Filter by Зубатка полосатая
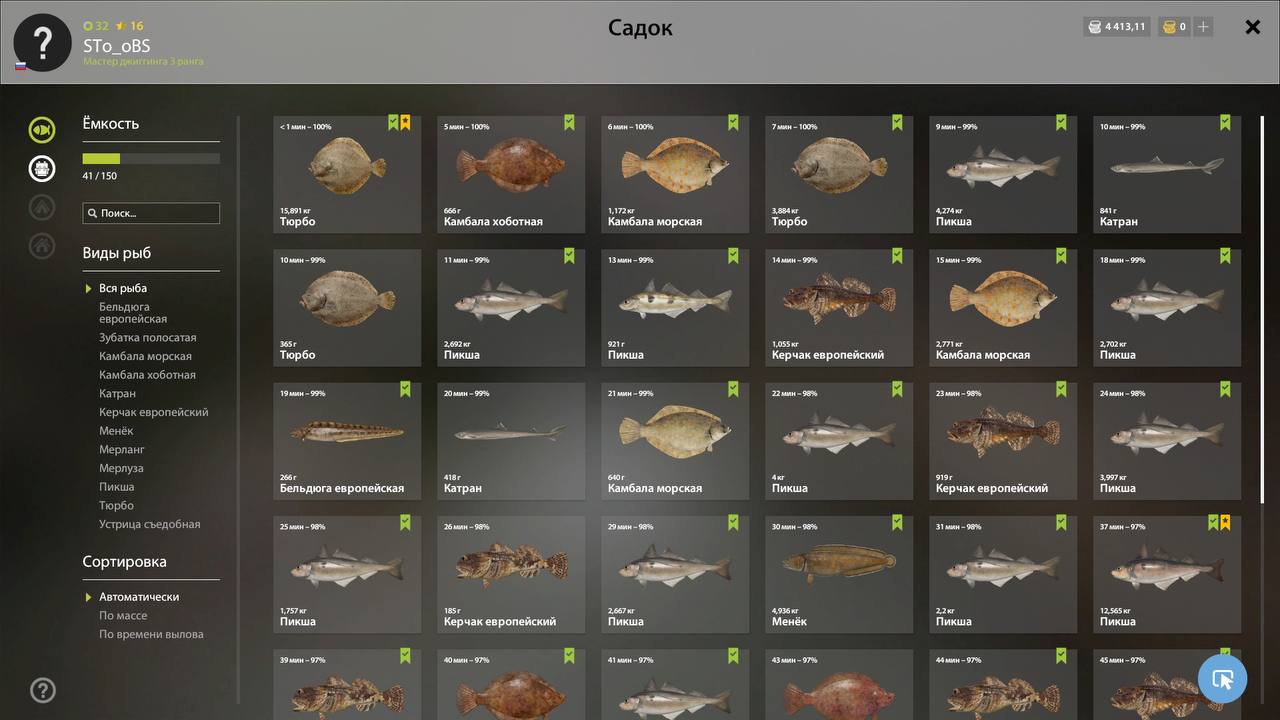The image size is (1280, 720). pyautogui.click(x=148, y=338)
